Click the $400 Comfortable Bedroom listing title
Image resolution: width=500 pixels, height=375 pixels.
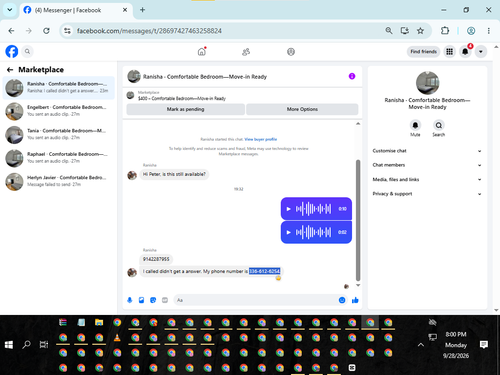tap(182, 98)
